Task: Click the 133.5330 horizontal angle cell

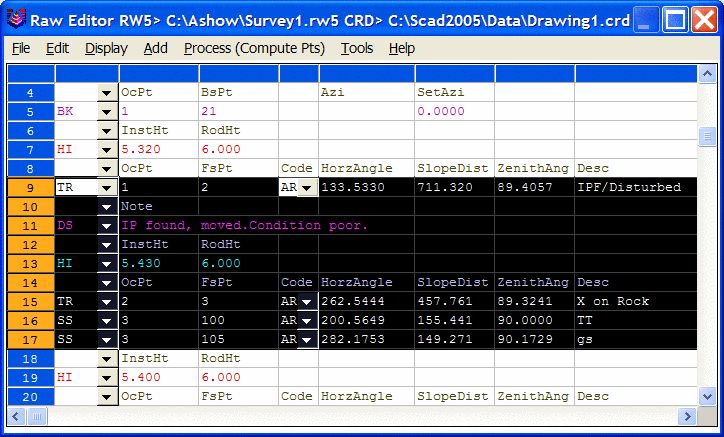Action: point(367,188)
